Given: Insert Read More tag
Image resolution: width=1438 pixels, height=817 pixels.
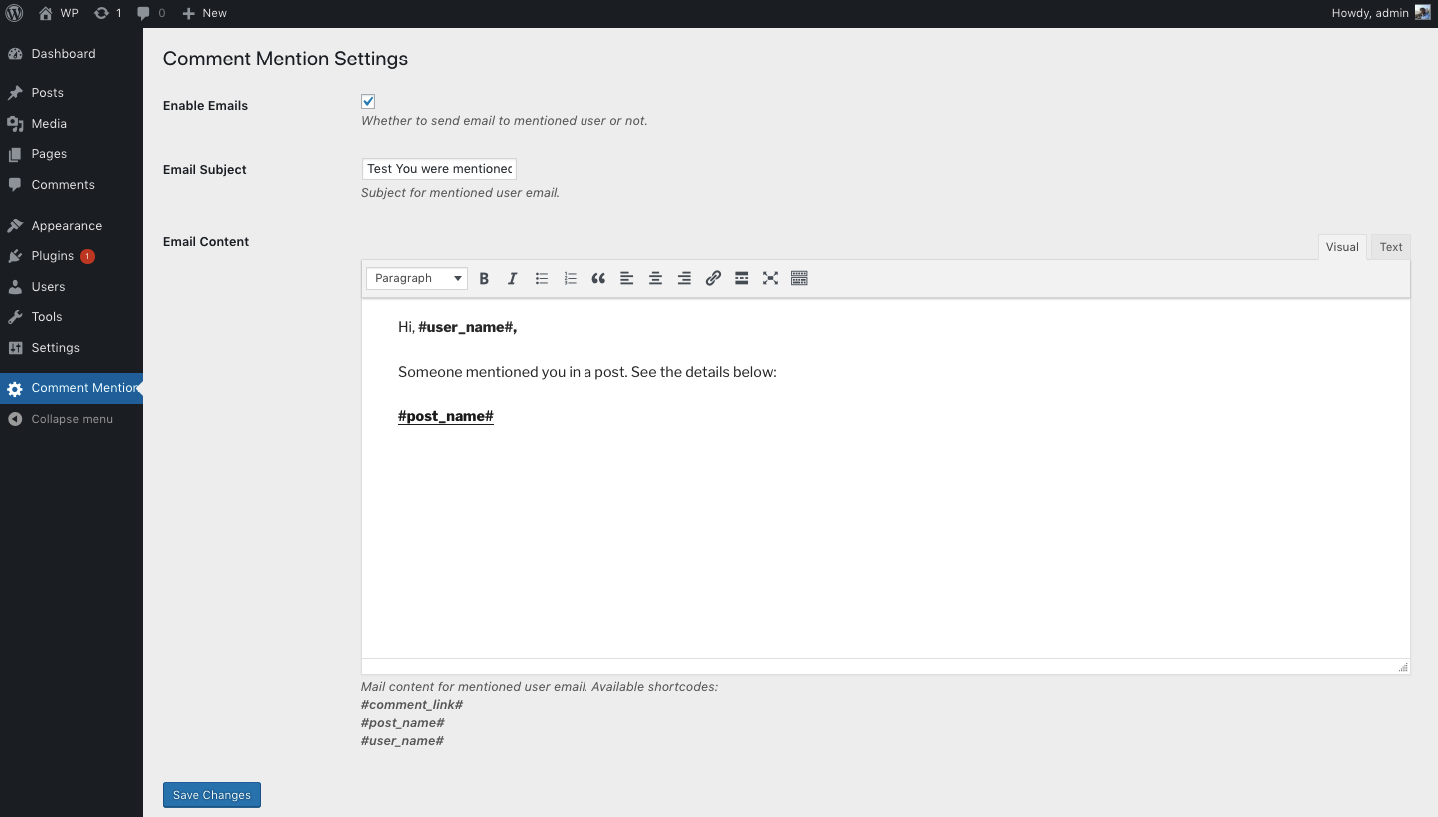Looking at the screenshot, I should click(x=742, y=279).
